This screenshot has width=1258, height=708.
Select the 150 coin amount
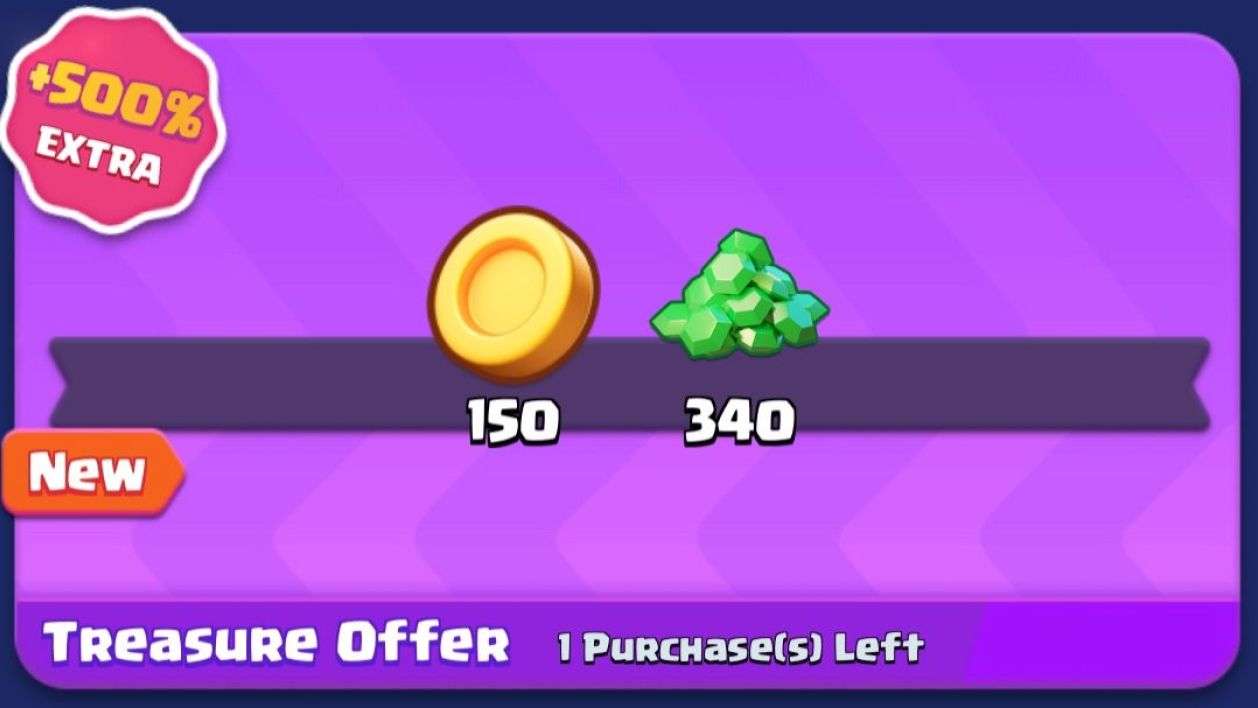514,423
